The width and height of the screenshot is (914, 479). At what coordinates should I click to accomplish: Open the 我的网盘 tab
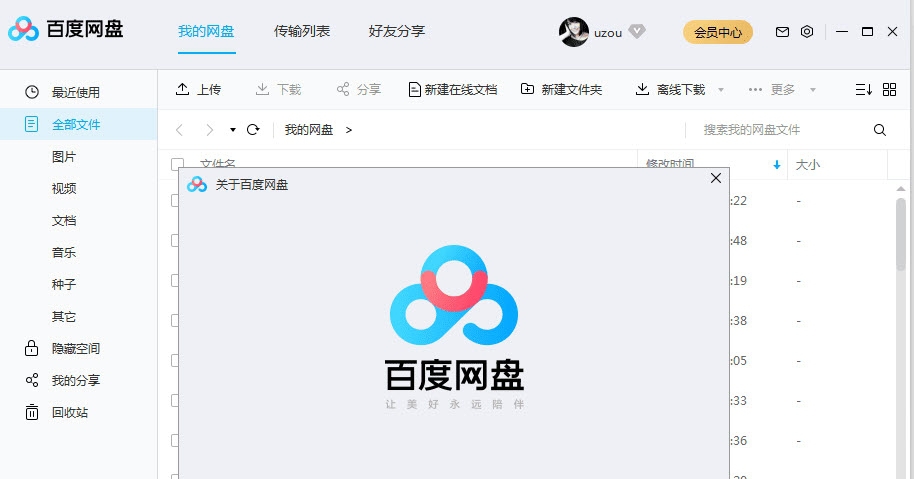[x=206, y=31]
